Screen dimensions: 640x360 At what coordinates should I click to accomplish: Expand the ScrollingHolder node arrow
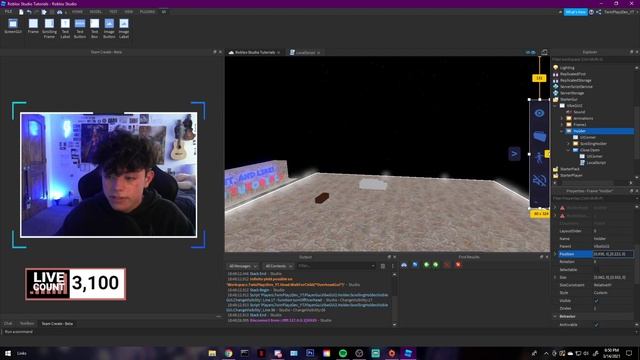pos(568,144)
